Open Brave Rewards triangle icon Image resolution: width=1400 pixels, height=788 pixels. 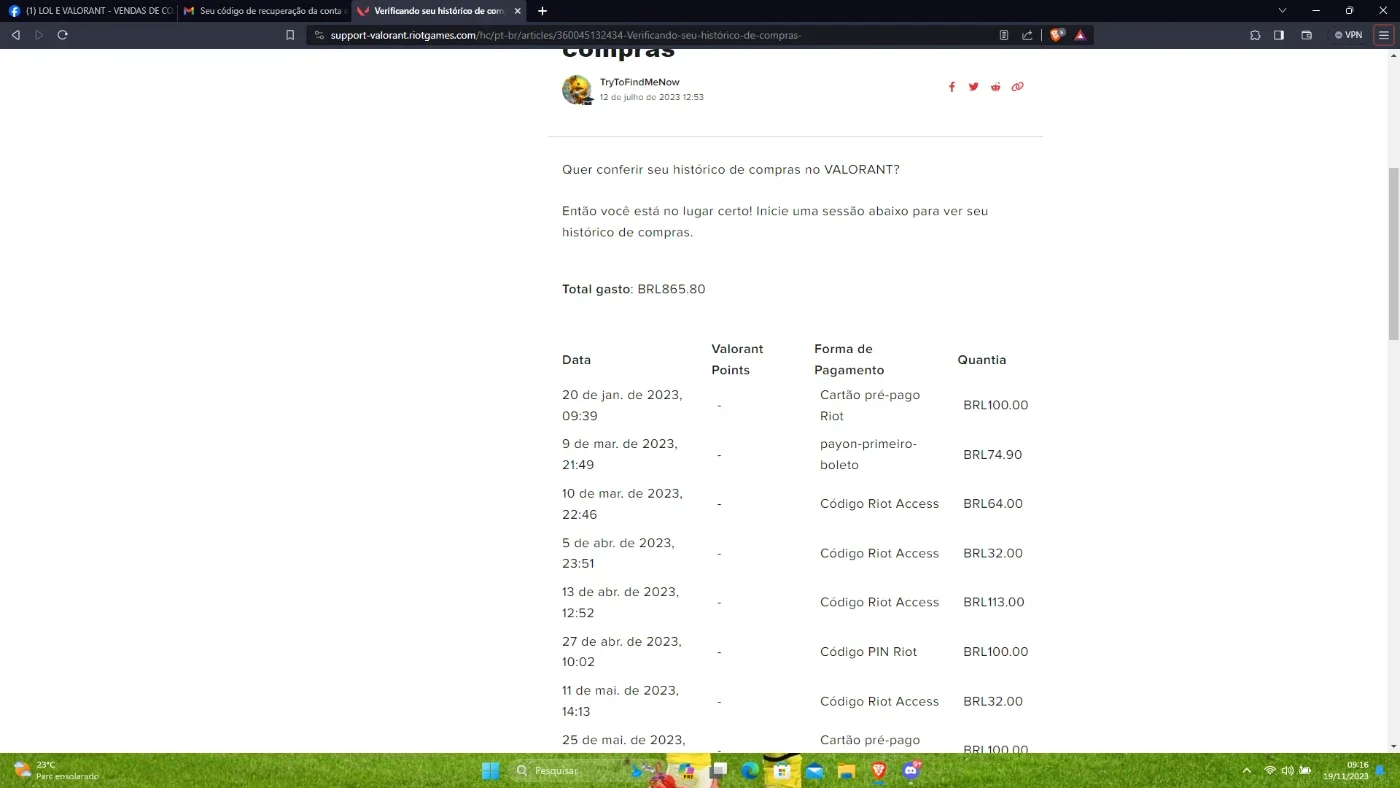(1080, 35)
